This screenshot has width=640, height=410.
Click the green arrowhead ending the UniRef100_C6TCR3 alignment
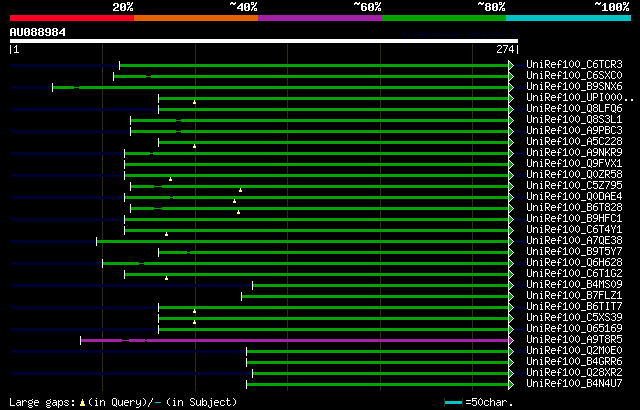pos(511,65)
